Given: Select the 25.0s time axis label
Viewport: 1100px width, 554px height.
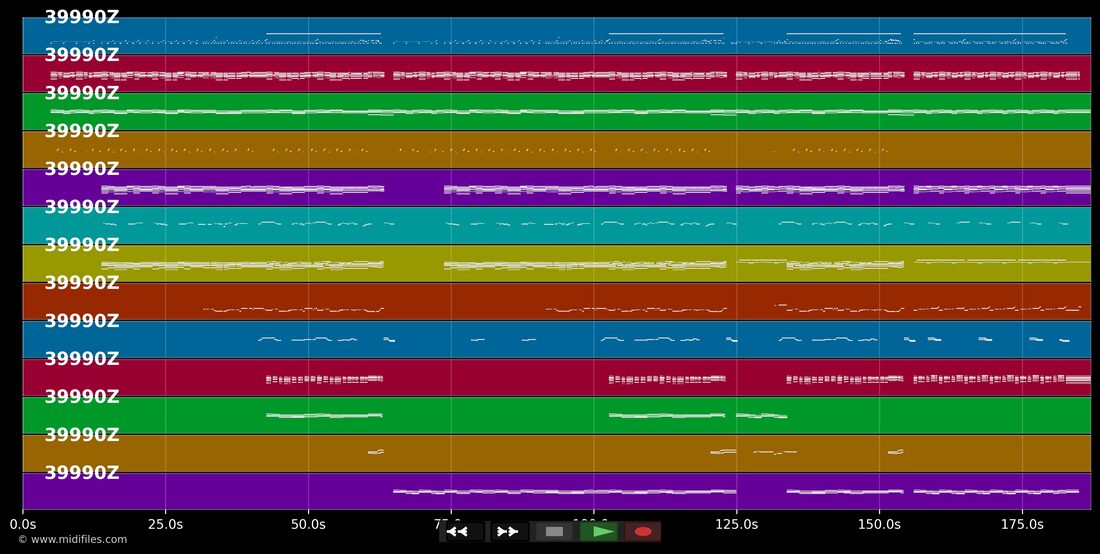Looking at the screenshot, I should [166, 524].
